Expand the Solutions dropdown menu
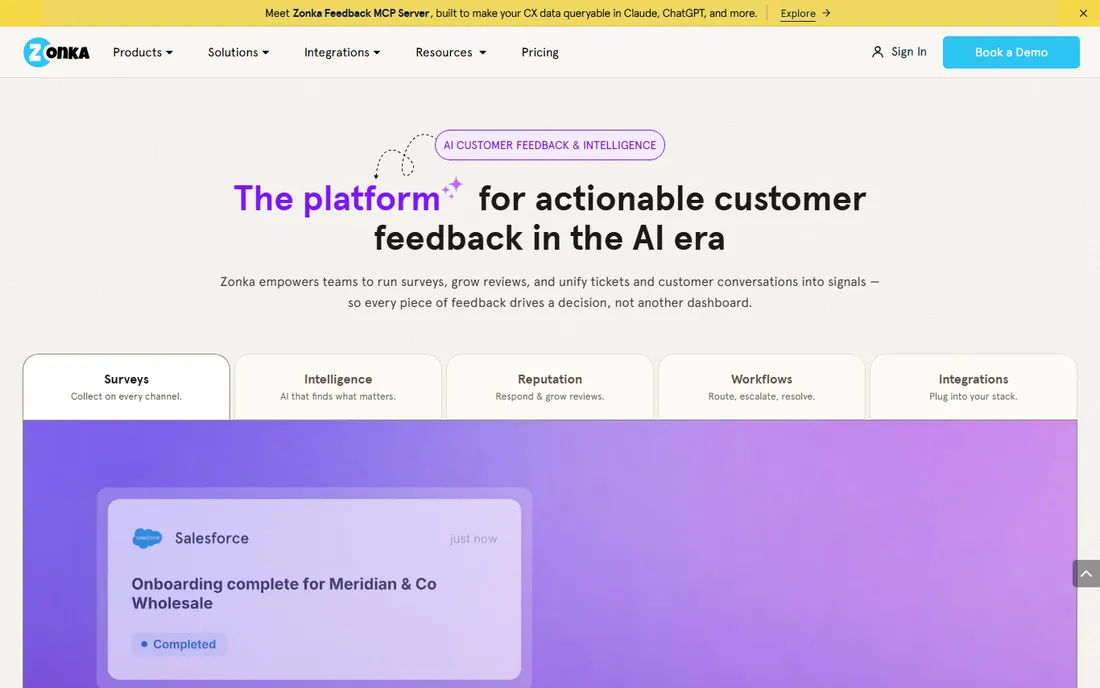This screenshot has height=688, width=1100. 238,52
